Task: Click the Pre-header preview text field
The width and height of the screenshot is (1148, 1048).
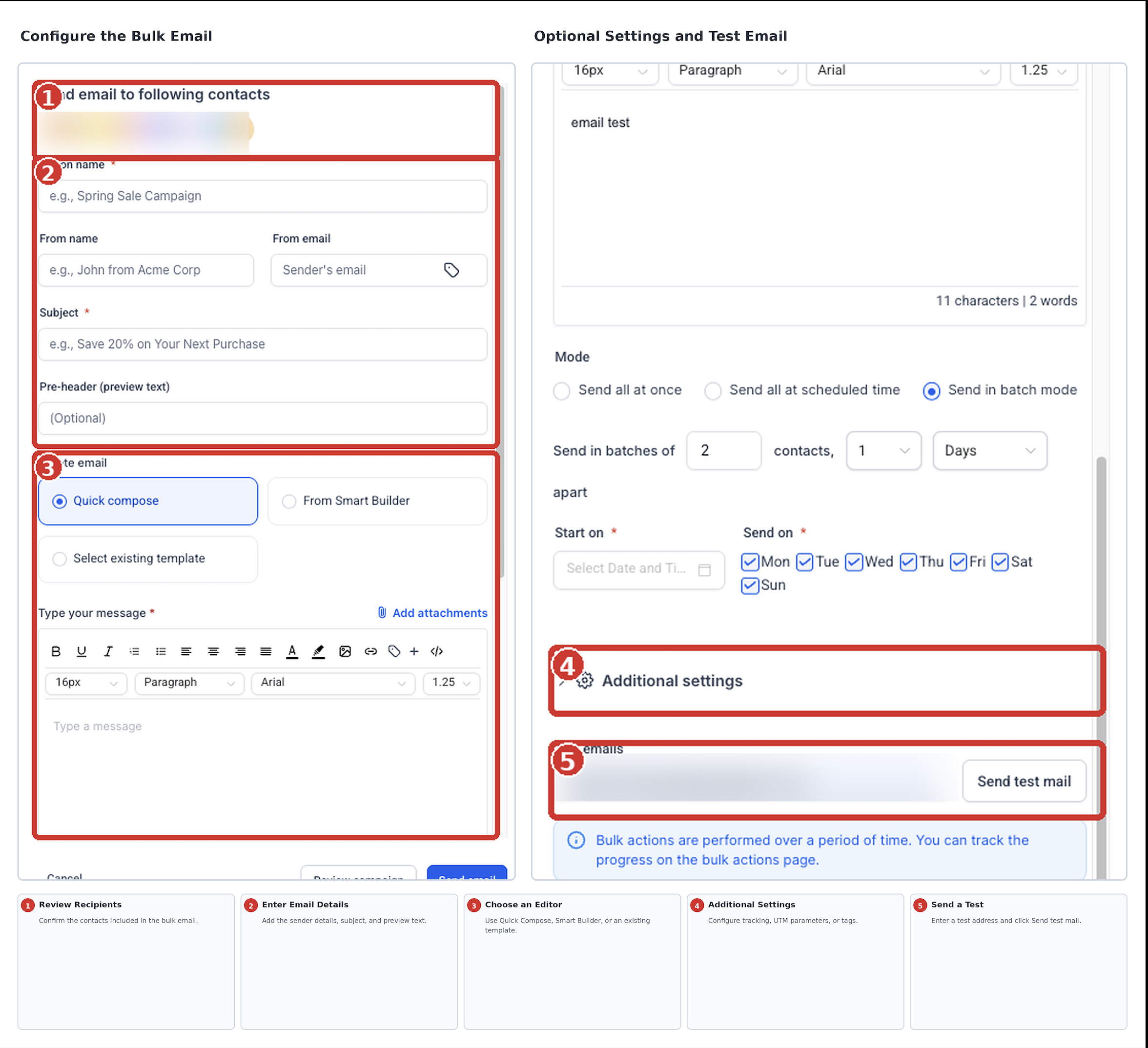Action: [x=263, y=419]
